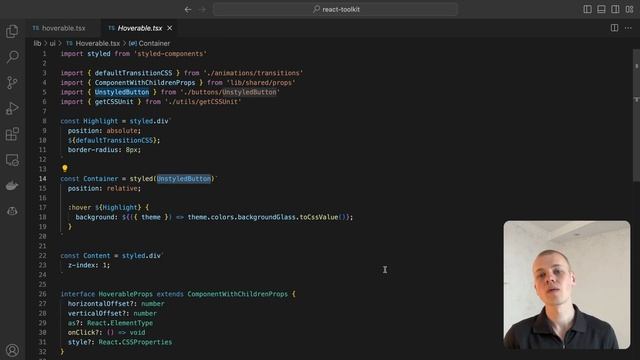Click React.ElementType on line 29
Image resolution: width=640 pixels, height=360 pixels.
tap(120, 323)
